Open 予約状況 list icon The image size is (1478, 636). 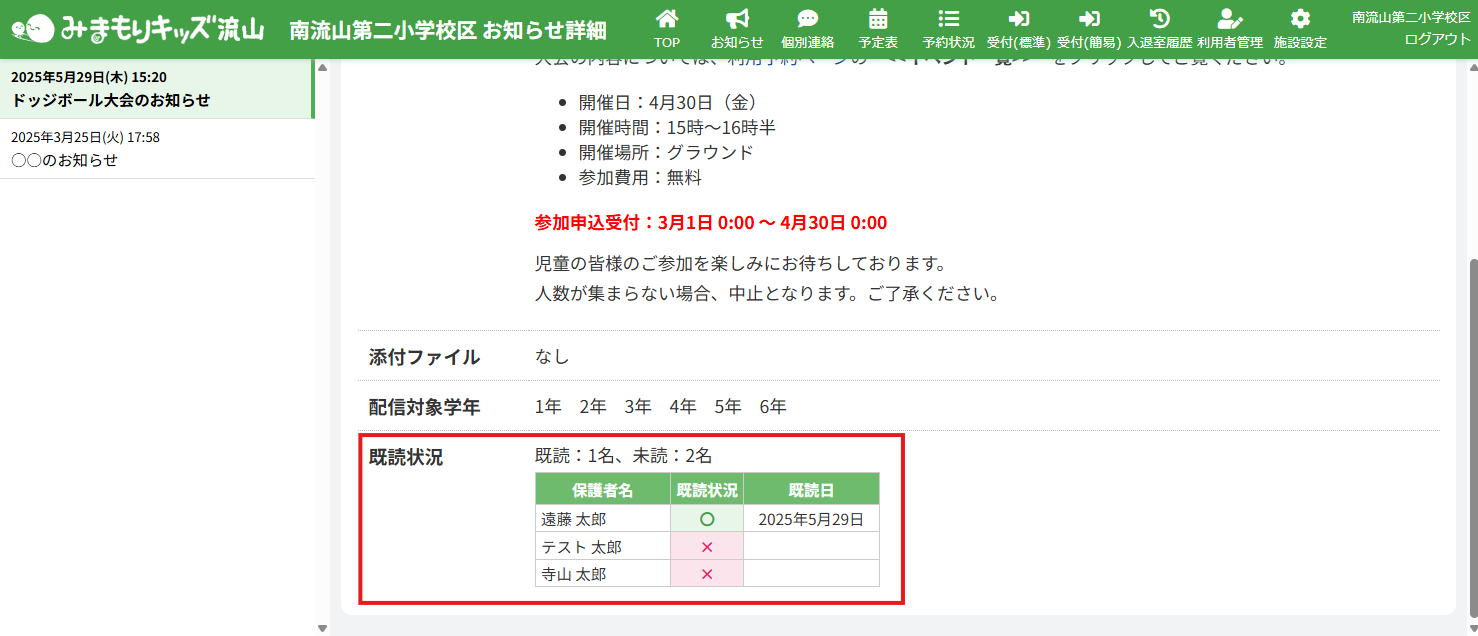[x=948, y=19]
